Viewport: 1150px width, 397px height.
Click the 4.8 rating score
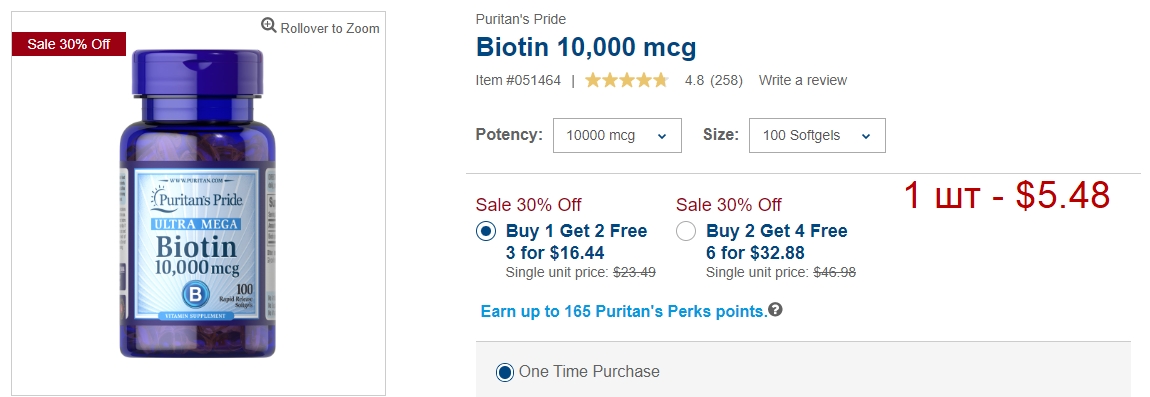tap(695, 80)
